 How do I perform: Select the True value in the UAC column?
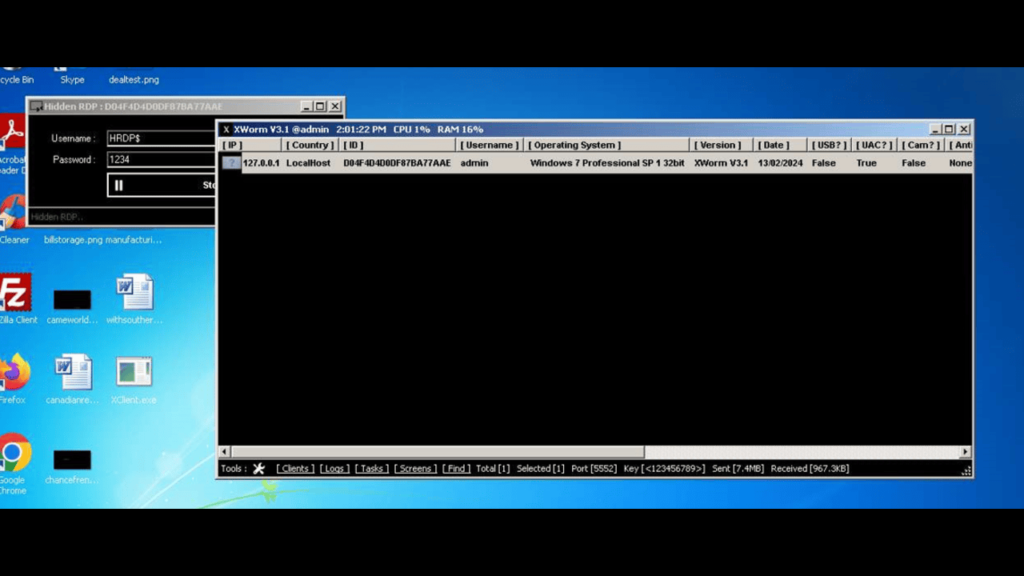(x=867, y=163)
